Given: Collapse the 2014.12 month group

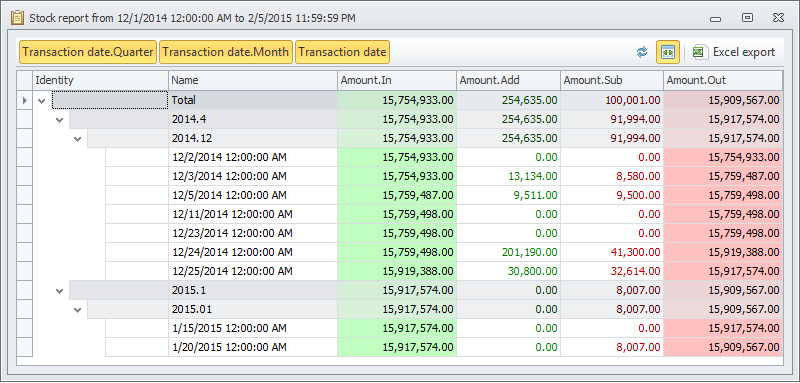Looking at the screenshot, I should [78, 139].
